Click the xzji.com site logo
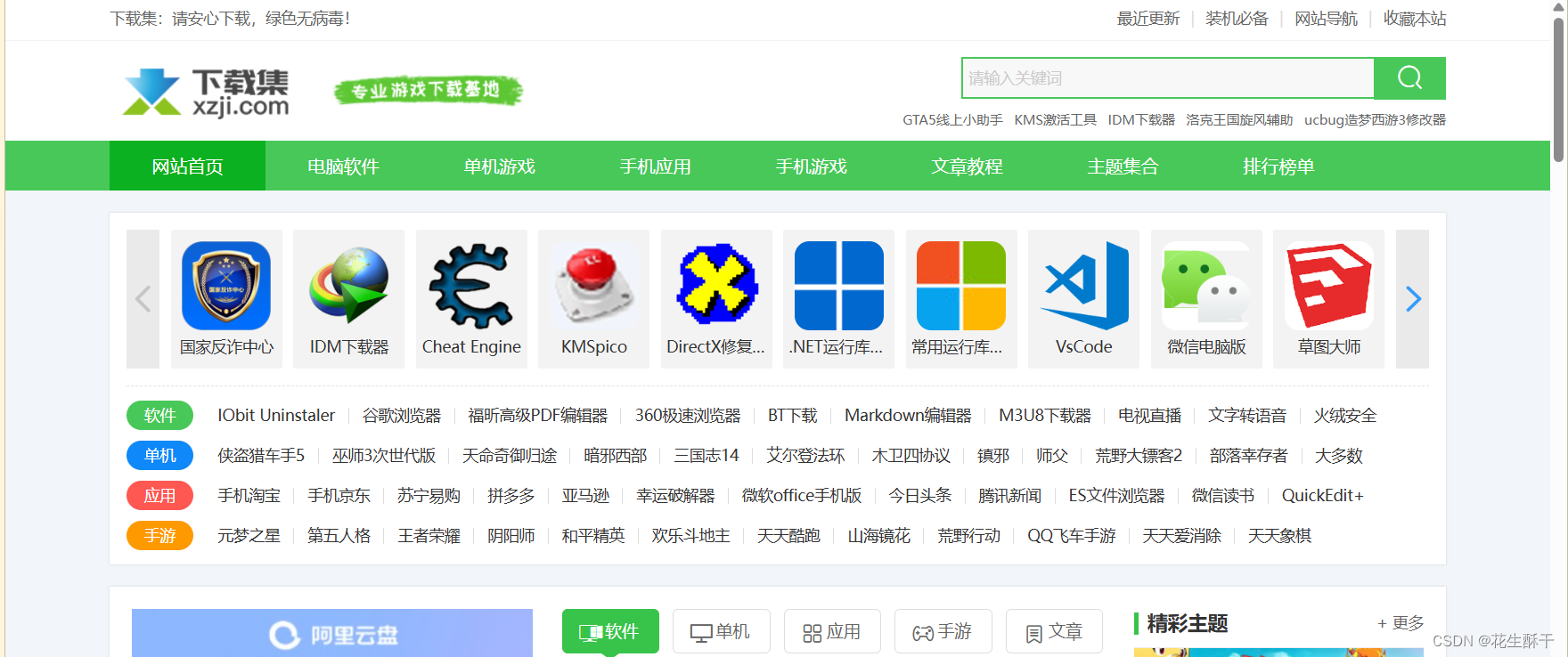Image resolution: width=1568 pixels, height=657 pixels. pyautogui.click(x=207, y=92)
